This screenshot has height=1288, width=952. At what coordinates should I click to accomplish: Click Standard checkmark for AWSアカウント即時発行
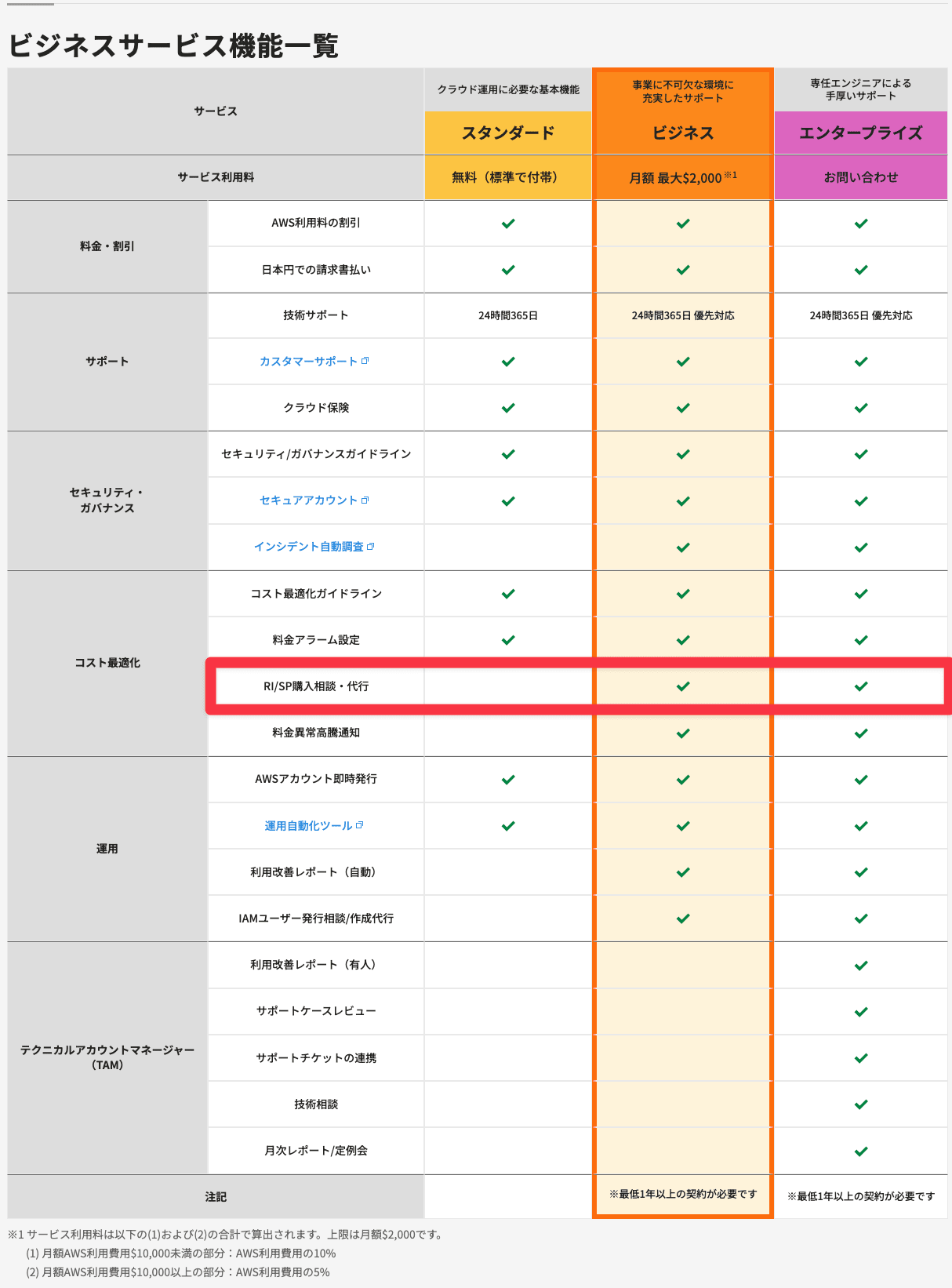[508, 780]
